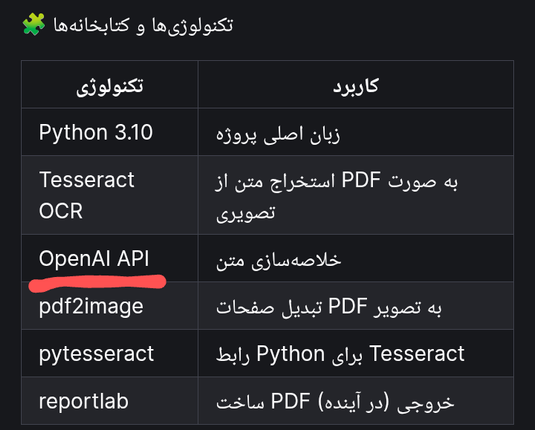The height and width of the screenshot is (430, 535).
Task: Click the تکنولوژی‌ها و کتابخانه‌ها heading text
Action: coord(143,25)
